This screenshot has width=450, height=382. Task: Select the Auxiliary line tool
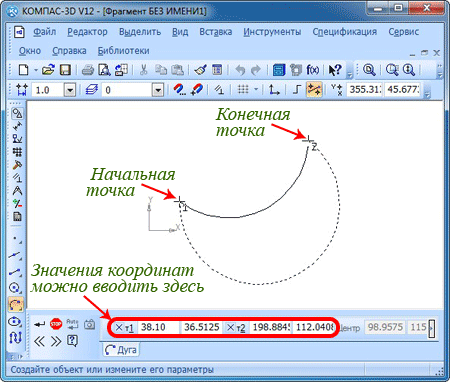point(16,255)
